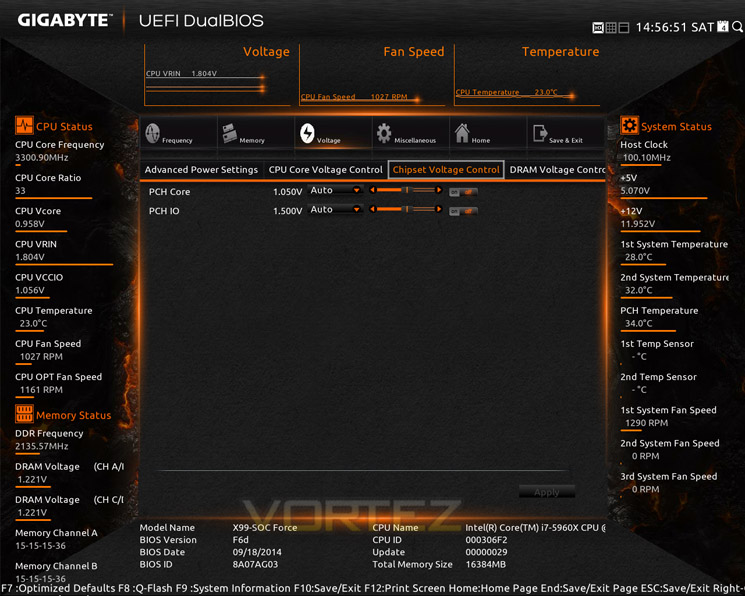Image resolution: width=745 pixels, height=596 pixels.
Task: Switch to HD display mode icon
Action: pyautogui.click(x=598, y=28)
